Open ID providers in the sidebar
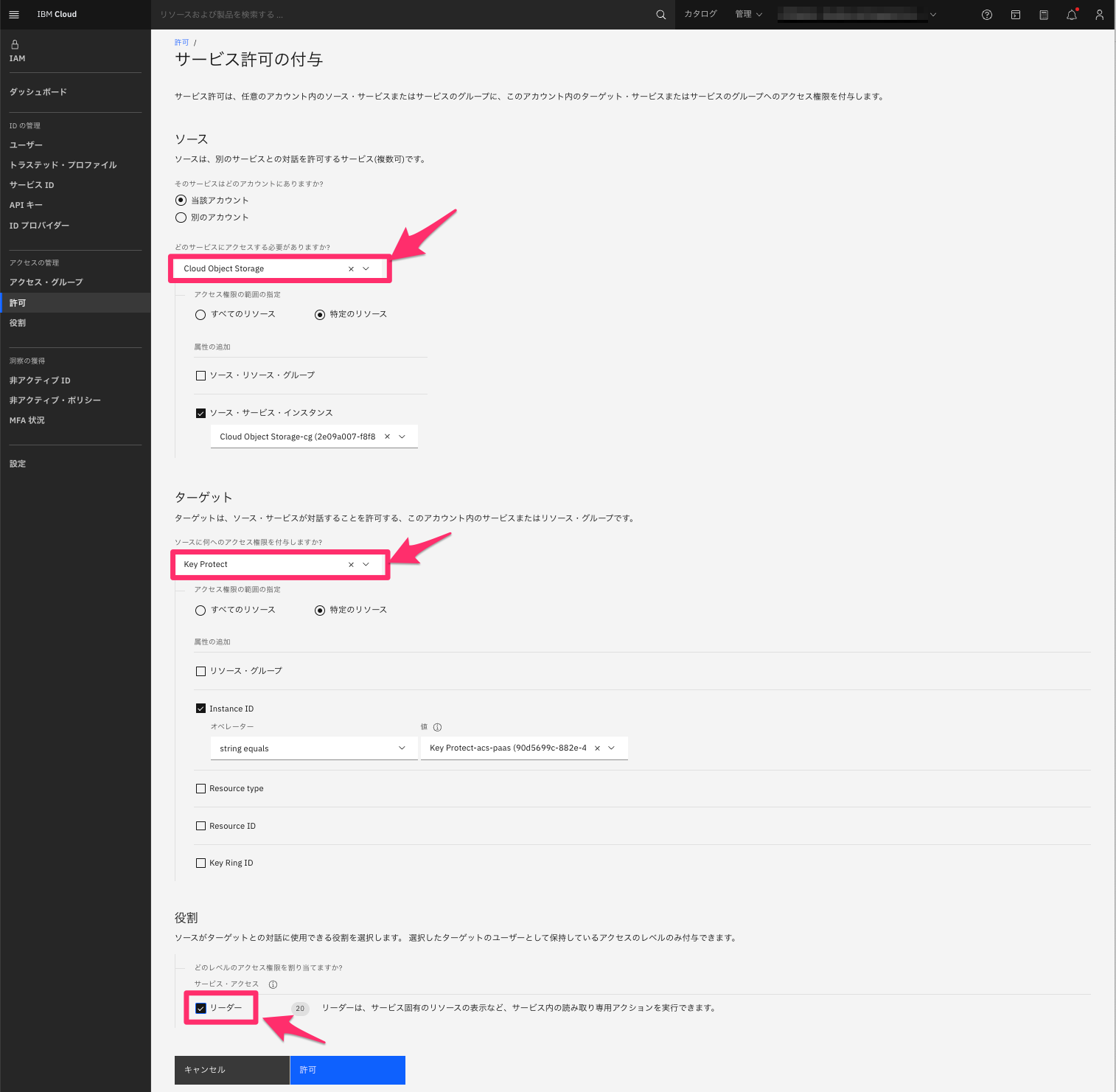The width and height of the screenshot is (1116, 1092). pyautogui.click(x=39, y=226)
